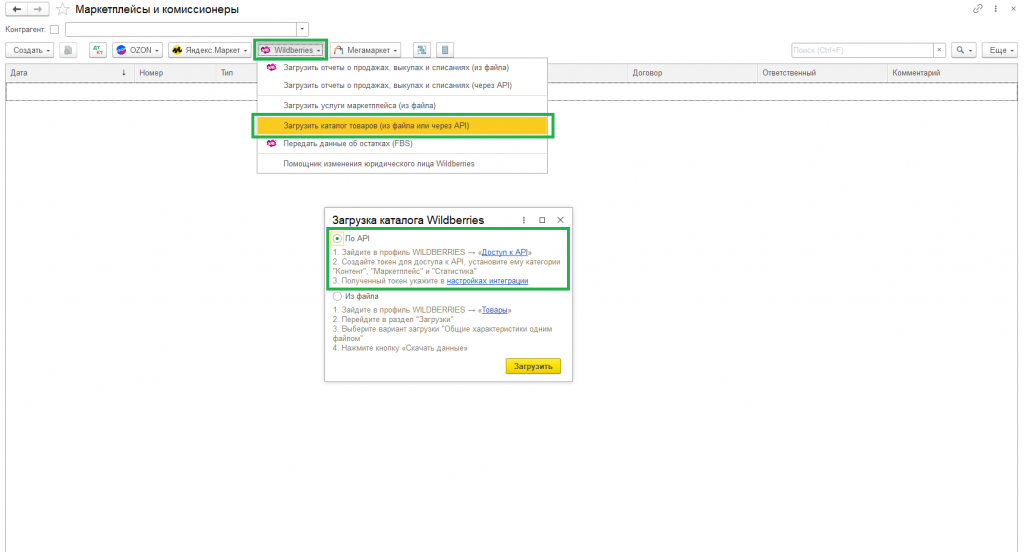Click the yellow Загрузить button
The image size is (1024, 552).
pos(533,366)
